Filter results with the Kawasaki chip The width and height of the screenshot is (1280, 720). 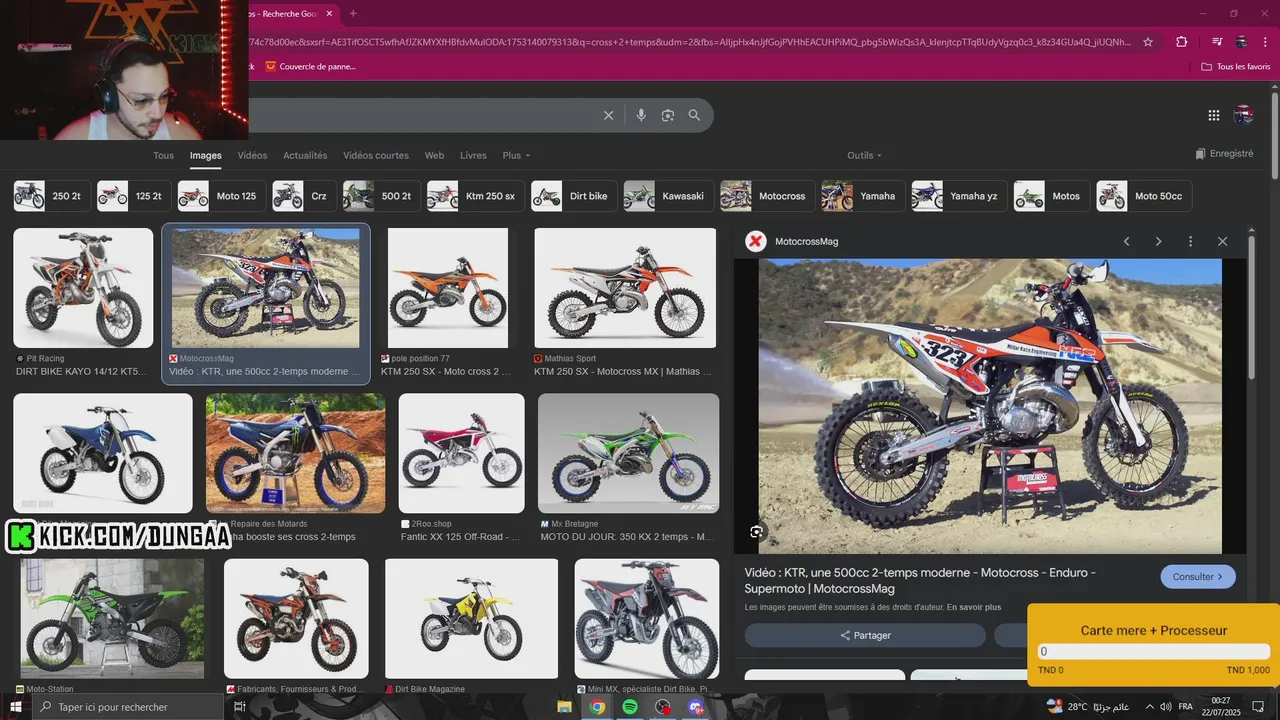coord(667,196)
